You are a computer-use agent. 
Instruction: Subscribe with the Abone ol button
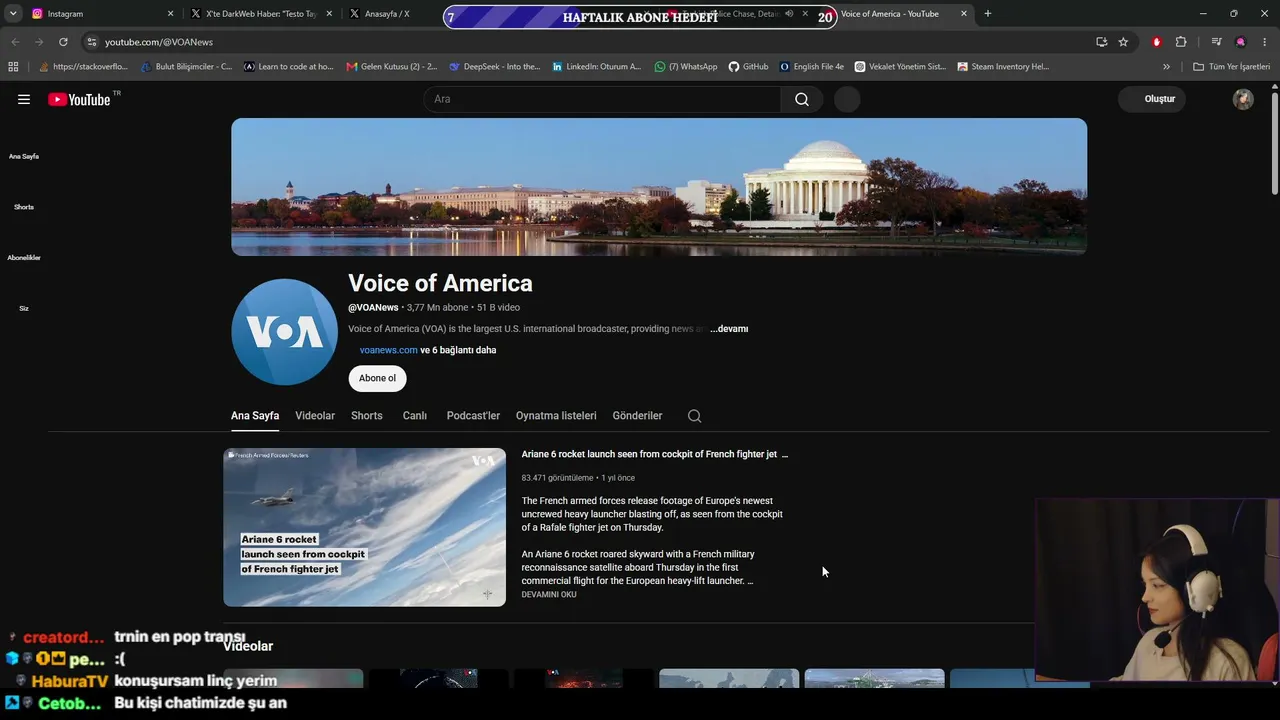377,378
